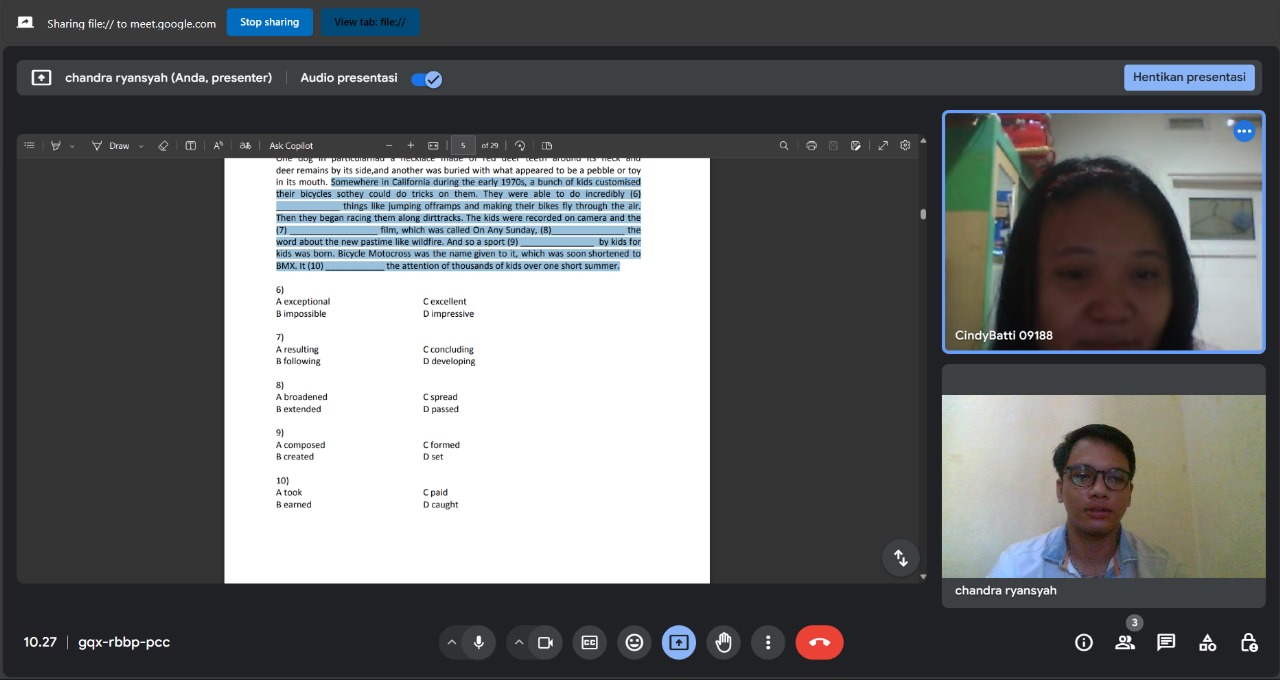This screenshot has width=1280, height=680.
Task: Open the Draw tool dropdown arrow
Action: click(x=141, y=146)
